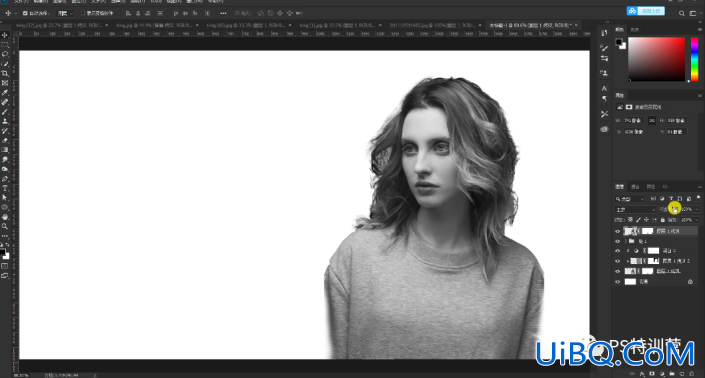Select the Blur tool
Screen dimensions: 705x378
click(x=5, y=160)
